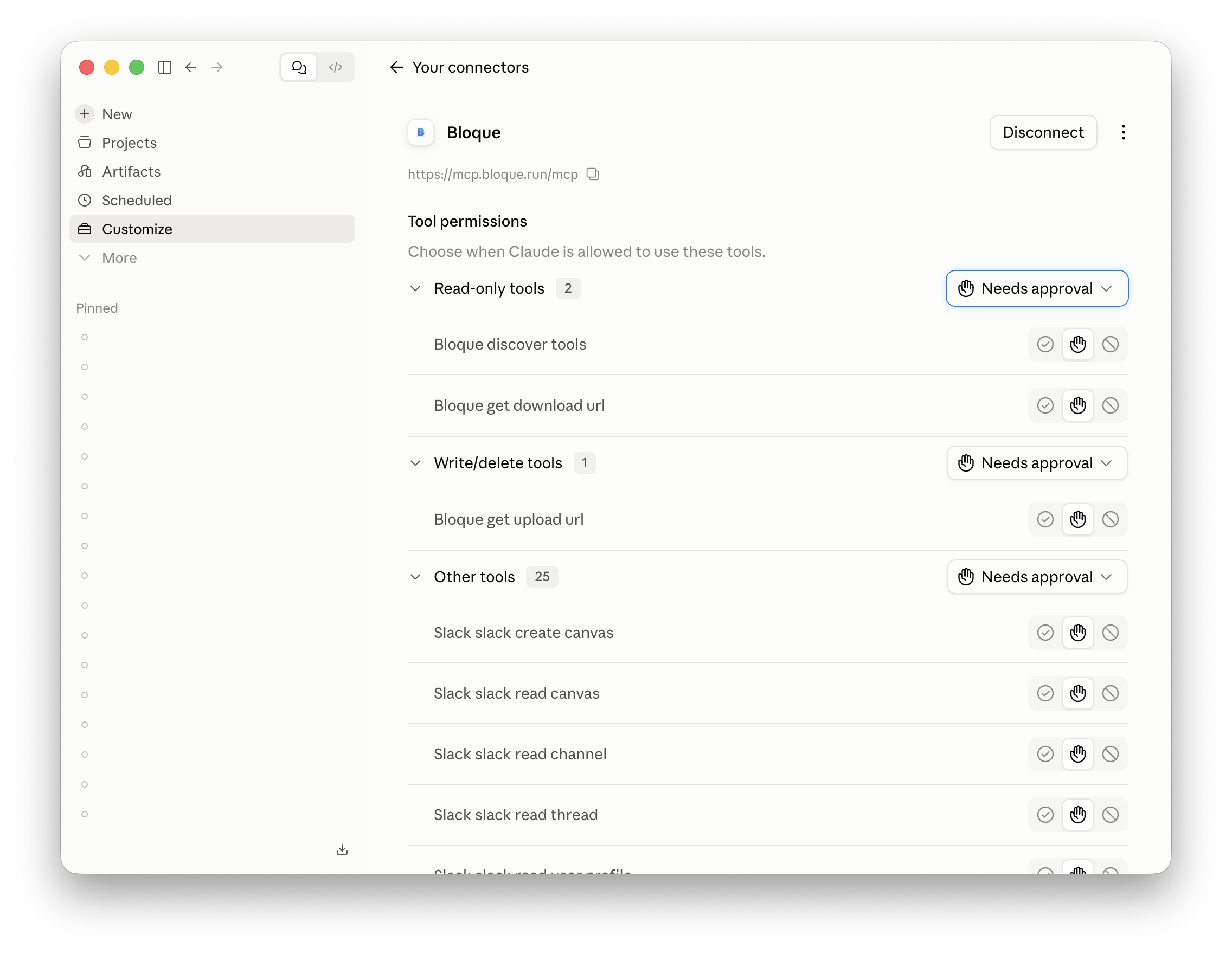Start a New chat from sidebar
1232x954 pixels.
tap(212, 114)
